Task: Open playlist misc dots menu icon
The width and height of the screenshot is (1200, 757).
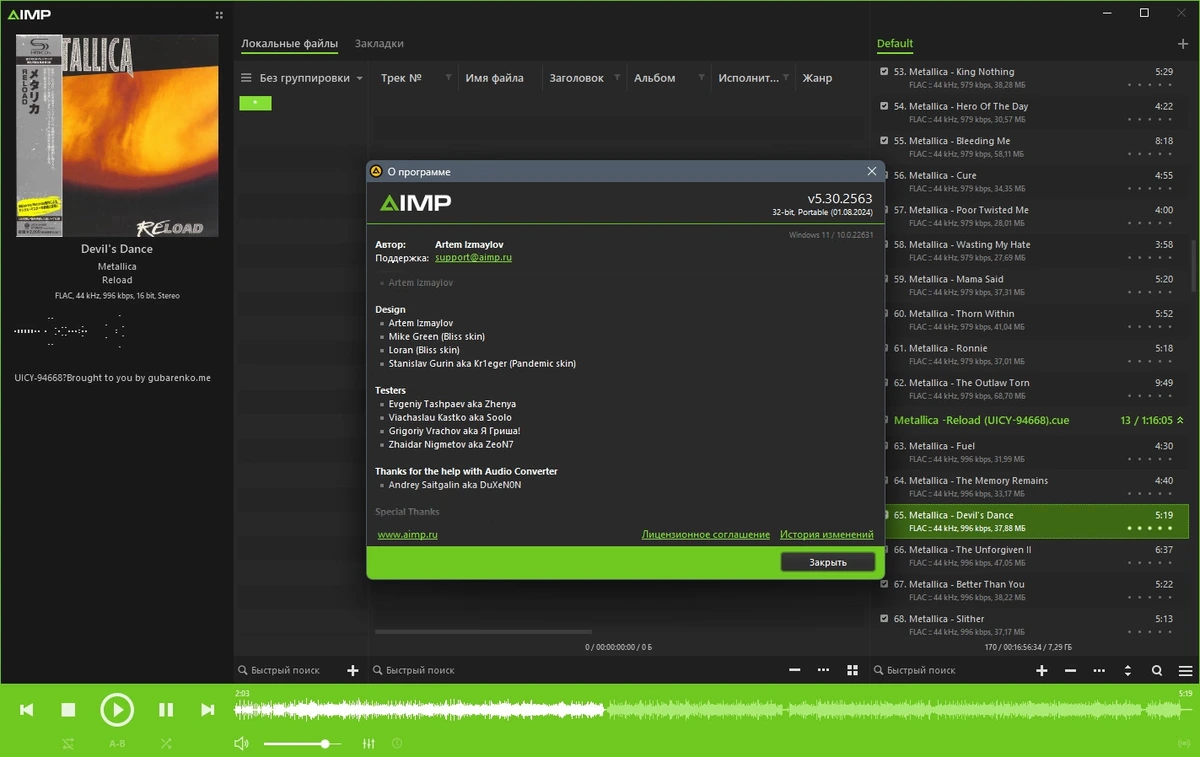Action: [x=1099, y=670]
